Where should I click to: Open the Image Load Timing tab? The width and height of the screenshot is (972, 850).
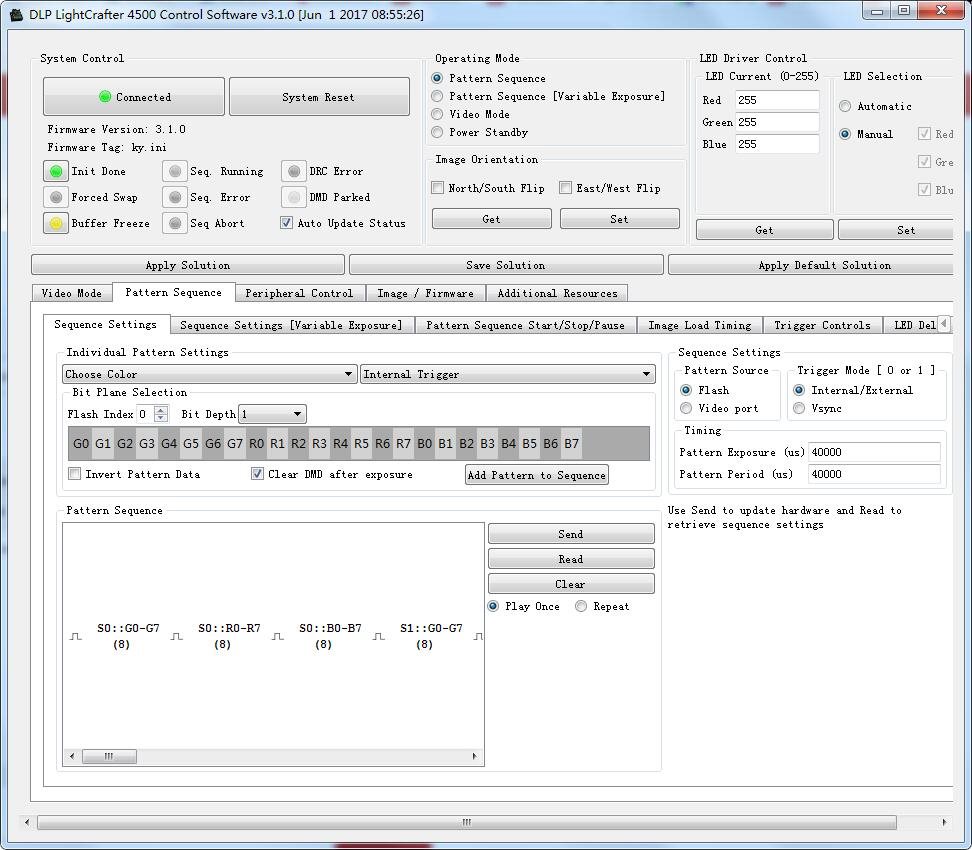click(699, 325)
